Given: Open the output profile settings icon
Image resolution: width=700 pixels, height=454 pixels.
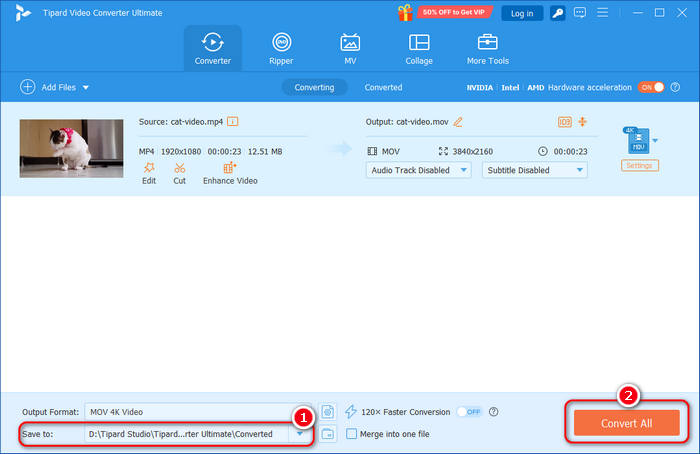Looking at the screenshot, I should point(328,412).
